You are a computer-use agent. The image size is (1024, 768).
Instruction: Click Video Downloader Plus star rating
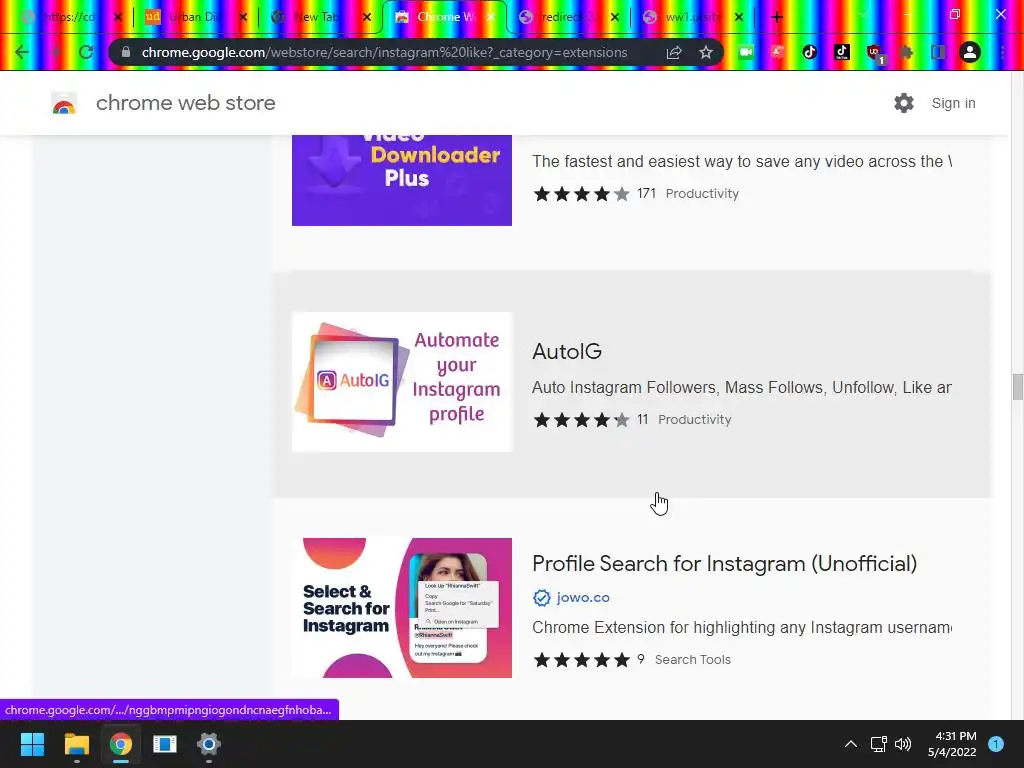(x=581, y=194)
